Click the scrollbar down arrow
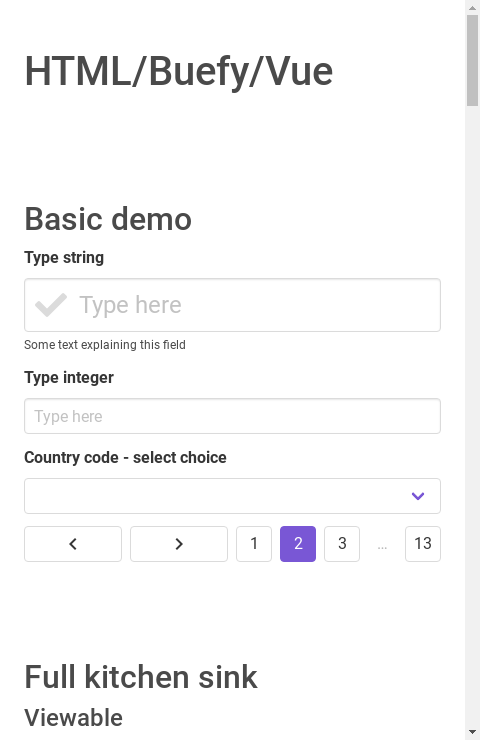The height and width of the screenshot is (740, 480). click(472, 732)
